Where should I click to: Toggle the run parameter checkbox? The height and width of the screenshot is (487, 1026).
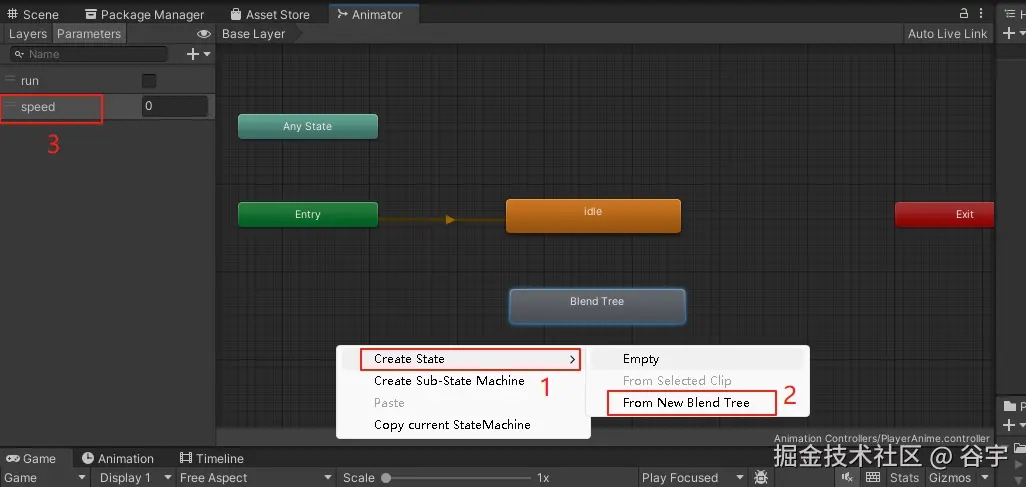(x=149, y=81)
